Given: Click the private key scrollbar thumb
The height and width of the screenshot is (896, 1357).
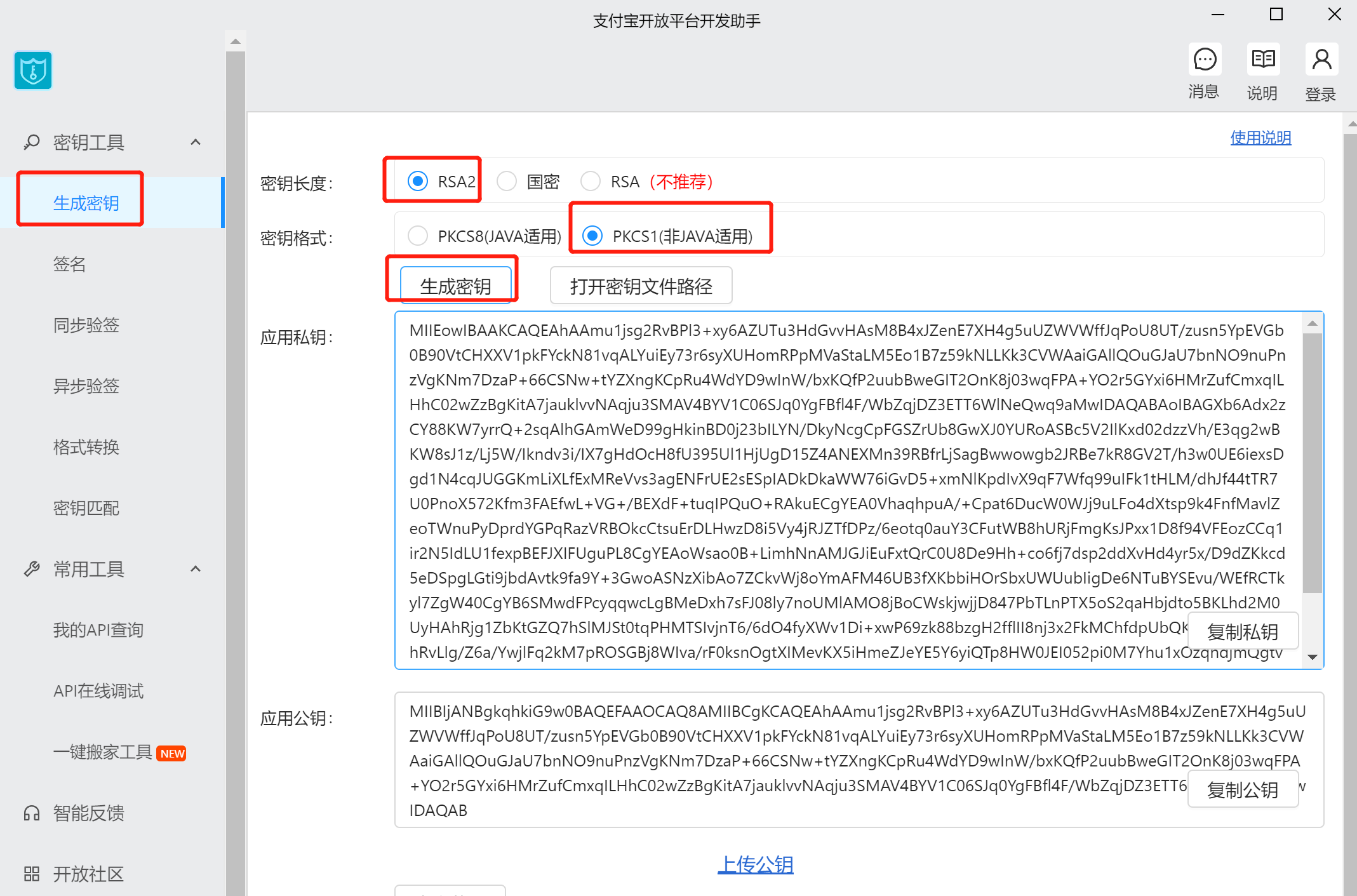Looking at the screenshot, I should pos(1312,464).
